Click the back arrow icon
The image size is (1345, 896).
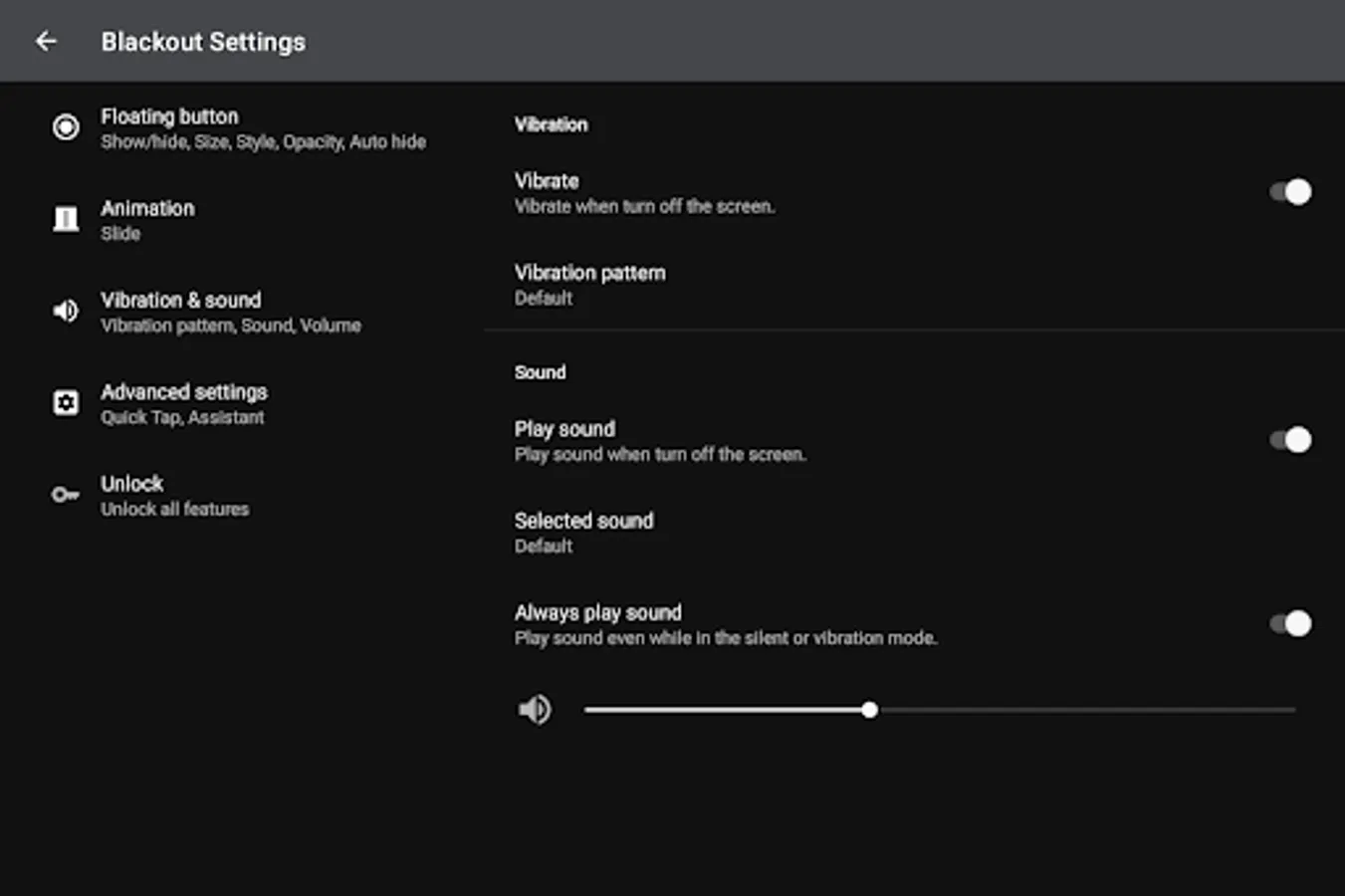click(46, 41)
